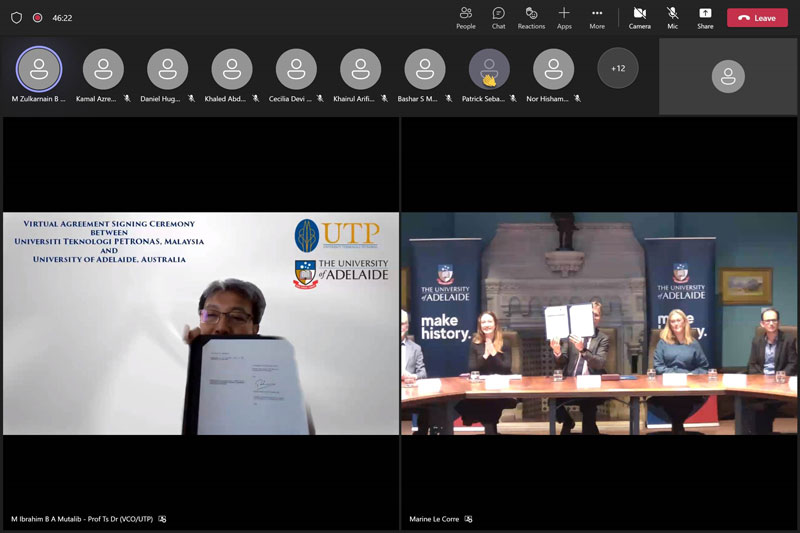Turn on the Camera
800x533 pixels.
click(x=639, y=18)
